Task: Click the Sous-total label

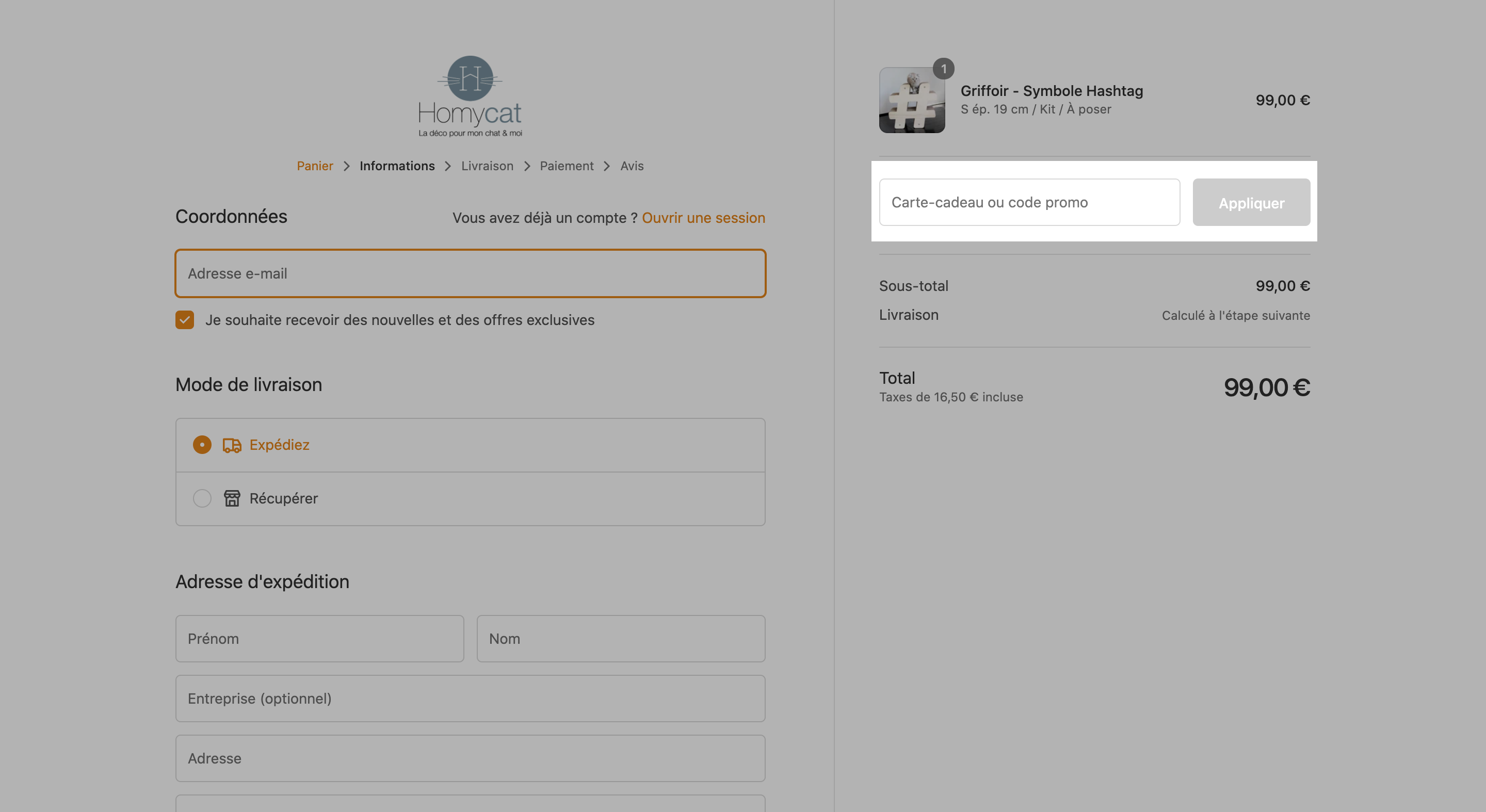Action: point(913,286)
